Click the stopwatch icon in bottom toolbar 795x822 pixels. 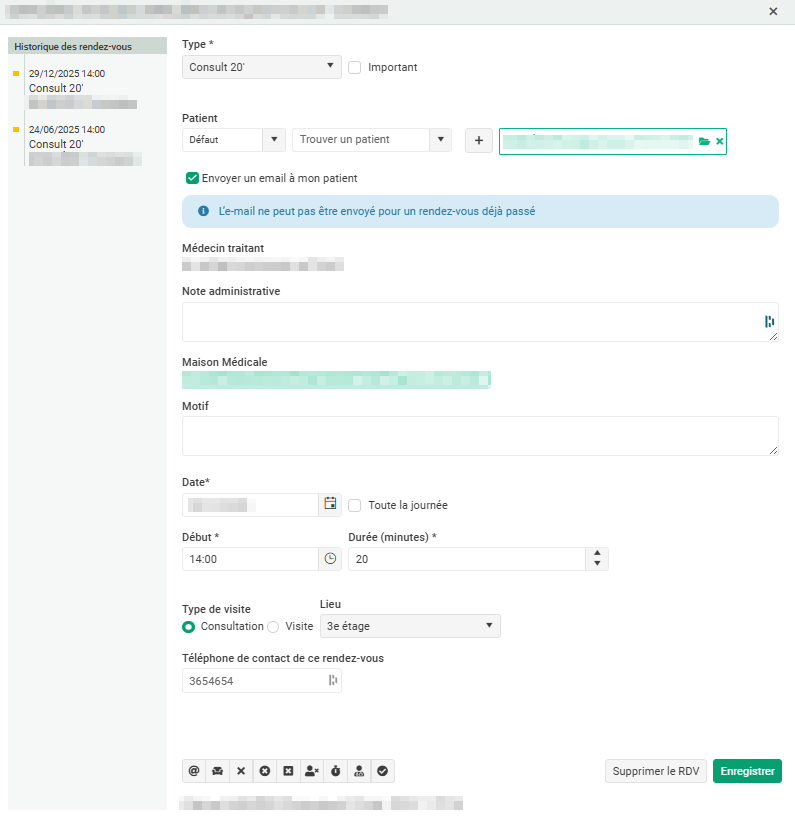336,771
